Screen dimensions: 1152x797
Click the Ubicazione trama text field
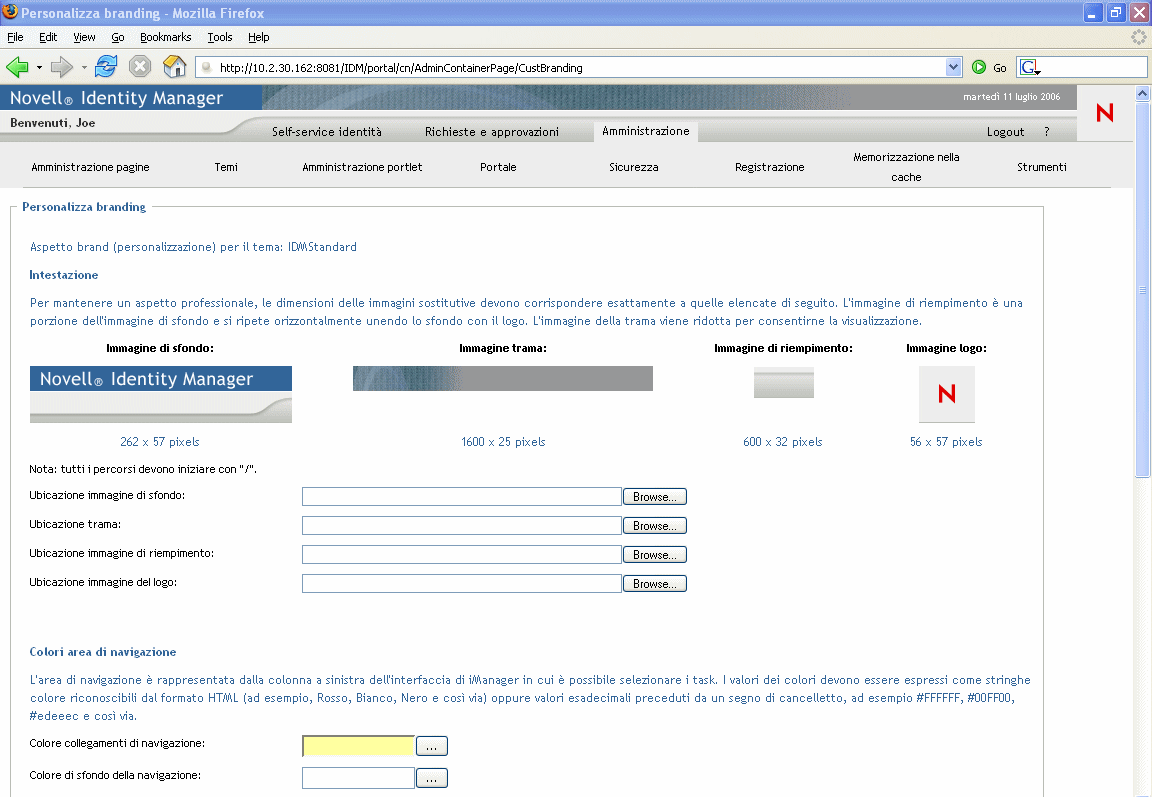tap(461, 525)
